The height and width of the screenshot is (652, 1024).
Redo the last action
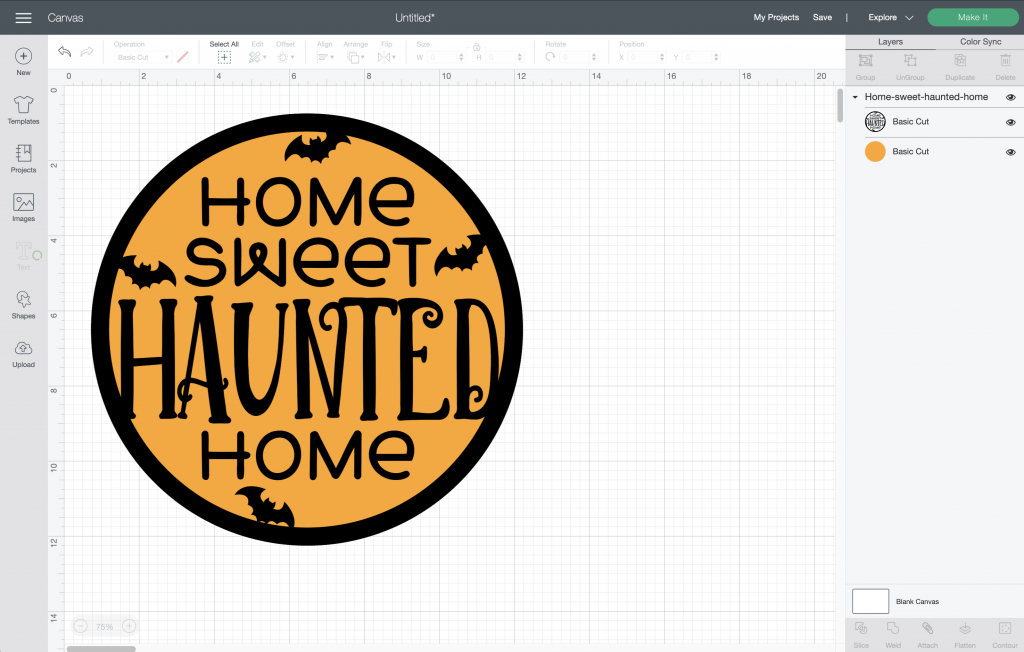[x=86, y=52]
